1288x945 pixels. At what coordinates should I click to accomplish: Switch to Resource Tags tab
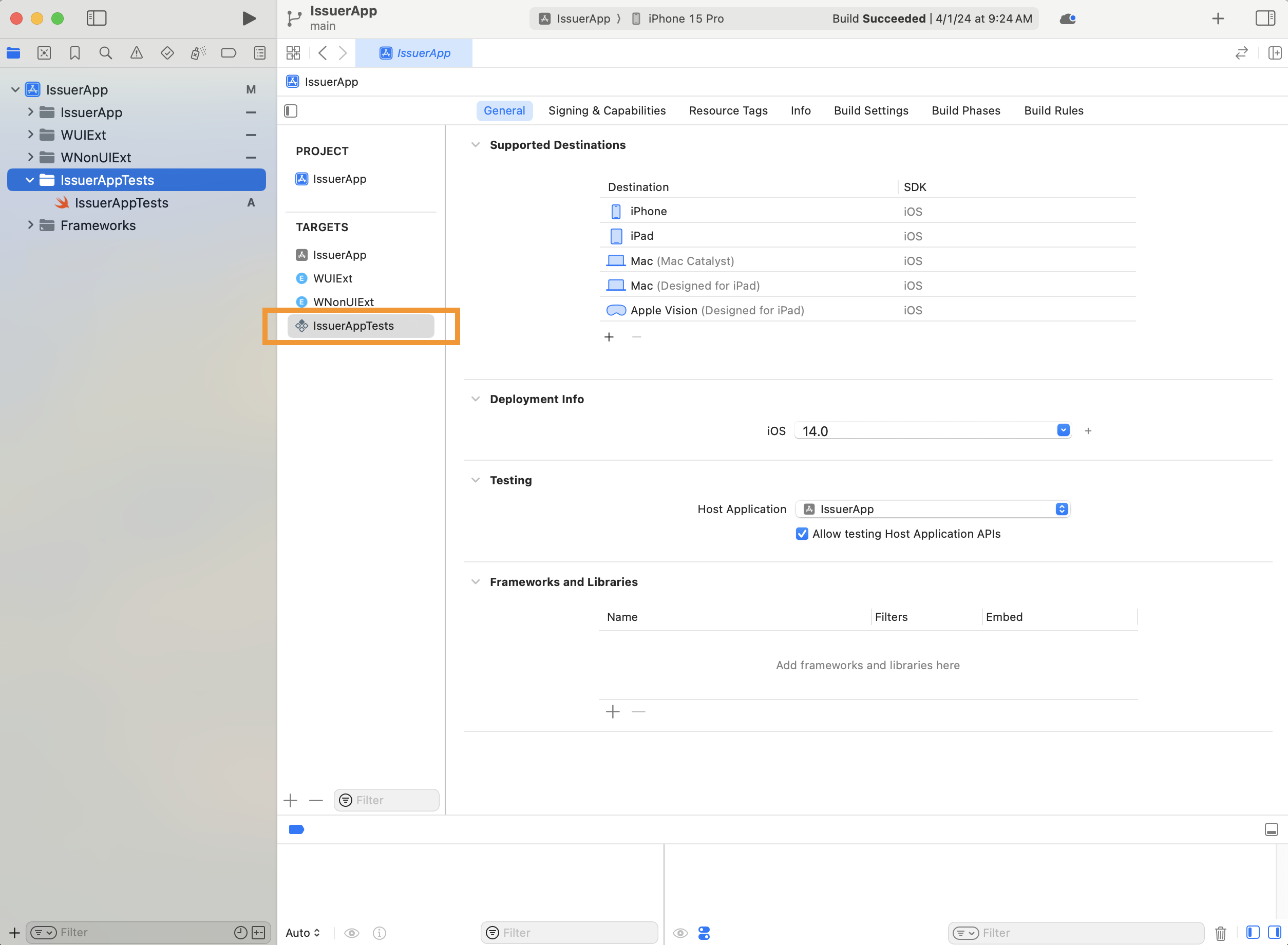[728, 110]
